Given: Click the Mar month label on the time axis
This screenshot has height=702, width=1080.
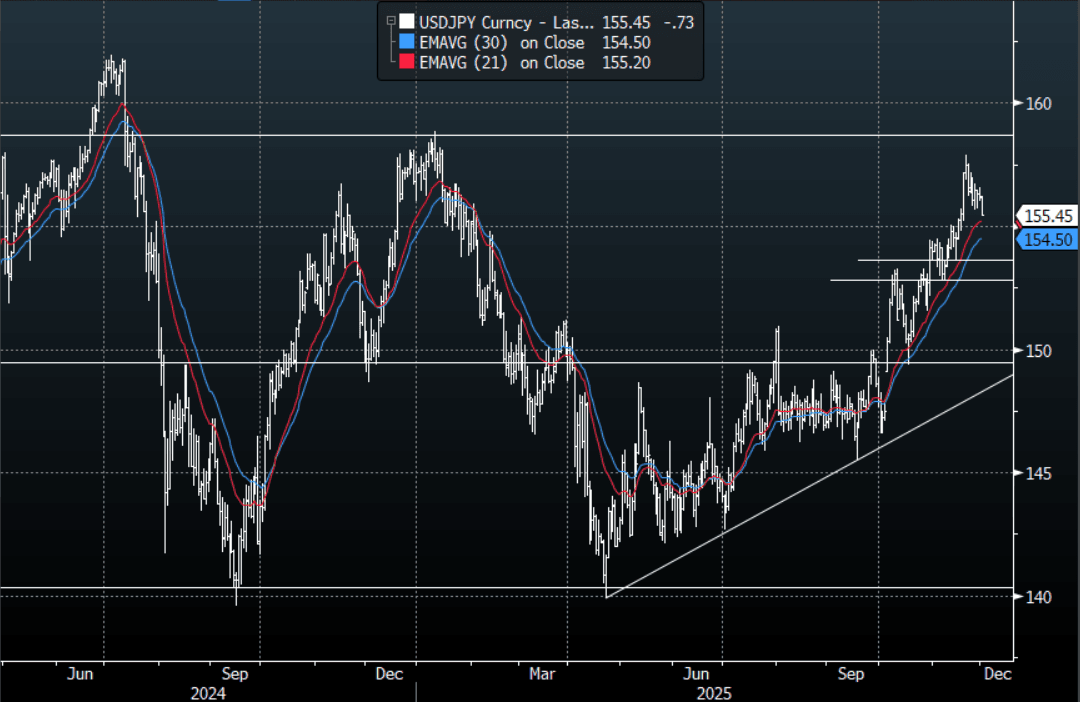Looking at the screenshot, I should 542,675.
